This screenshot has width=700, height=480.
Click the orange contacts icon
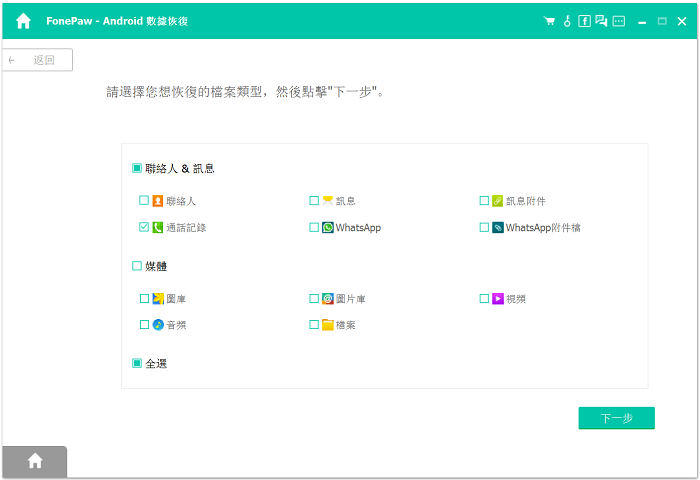pos(158,201)
